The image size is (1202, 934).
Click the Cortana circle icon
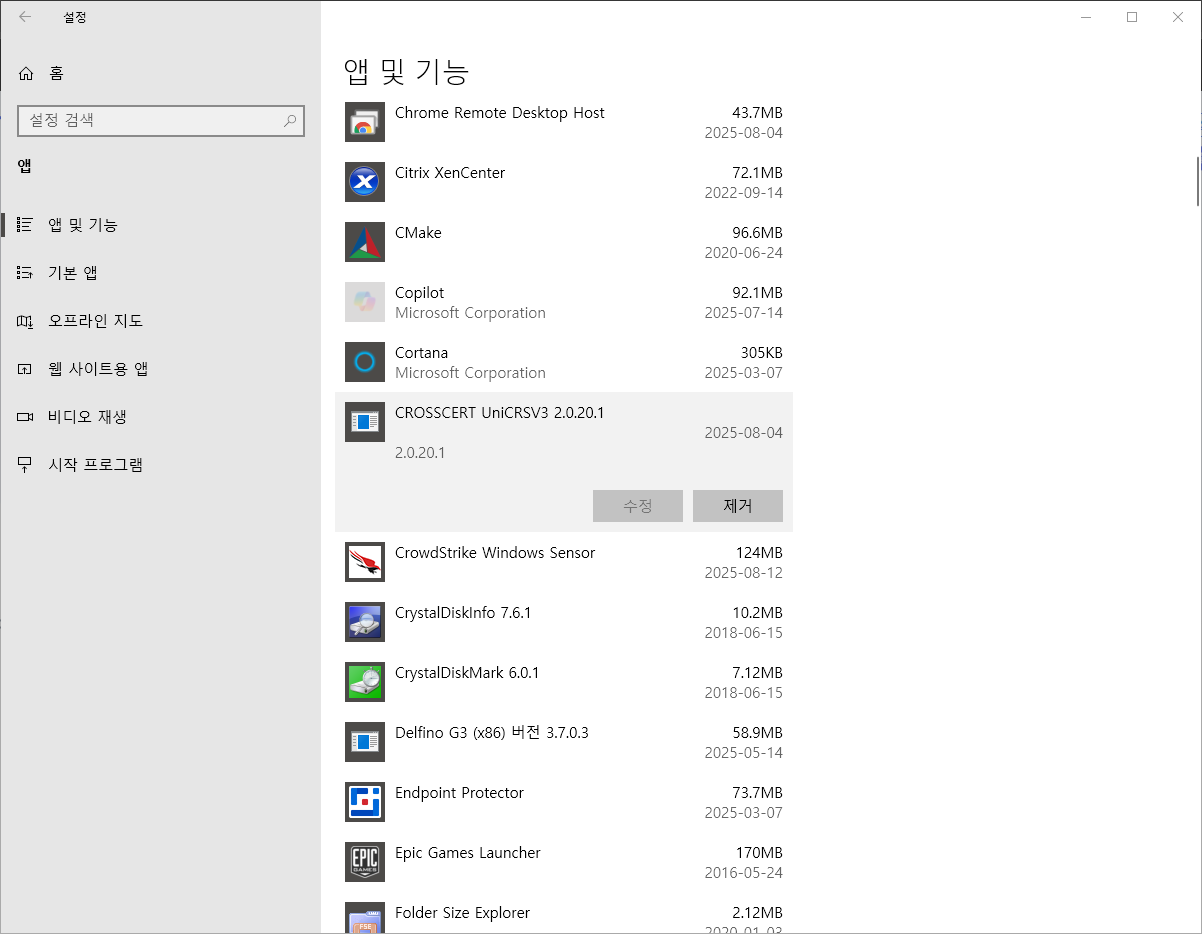click(x=365, y=362)
